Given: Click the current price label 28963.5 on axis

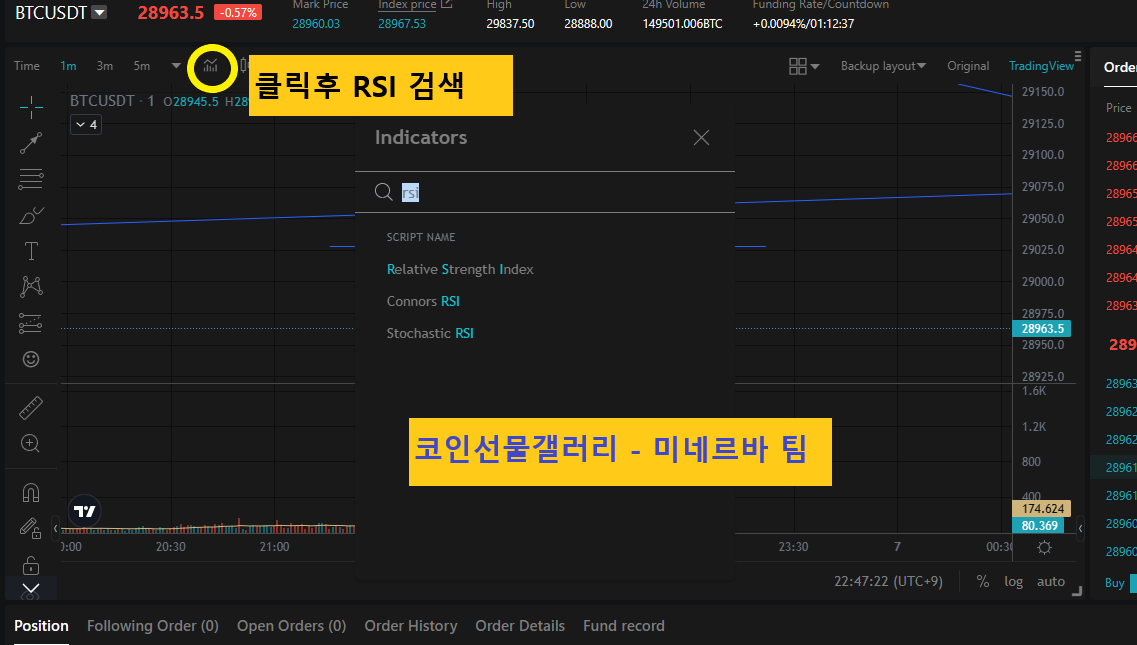Looking at the screenshot, I should pyautogui.click(x=1042, y=329).
